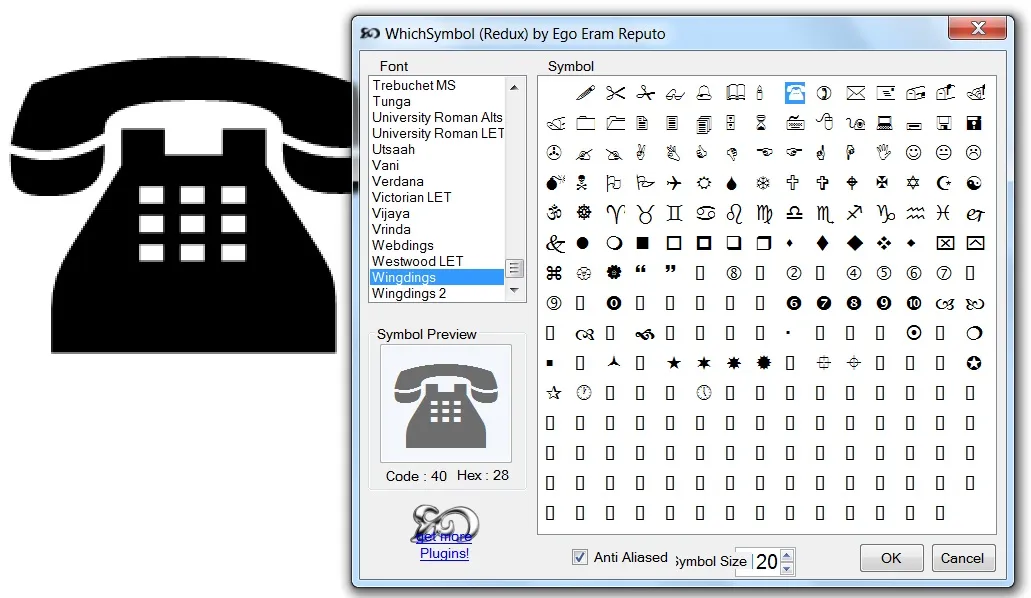This screenshot has height=598, width=1031.
Task: Choose the Libra scales symbol
Action: pos(794,213)
